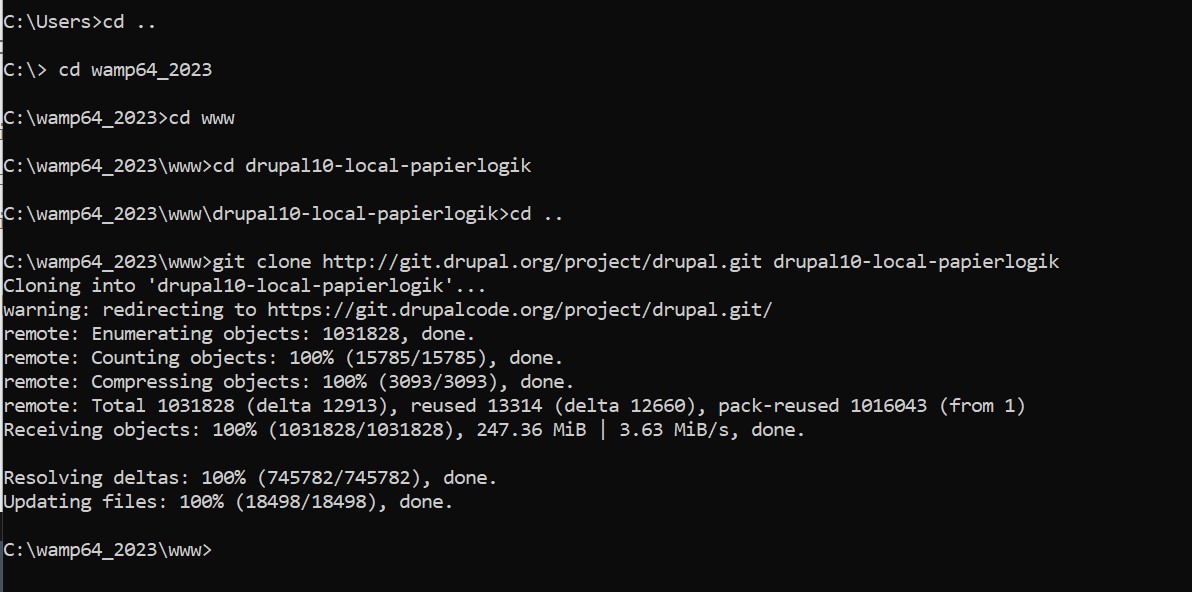This screenshot has height=592, width=1192.
Task: Click the git.drupalcode.org redirect URL
Action: [519, 310]
